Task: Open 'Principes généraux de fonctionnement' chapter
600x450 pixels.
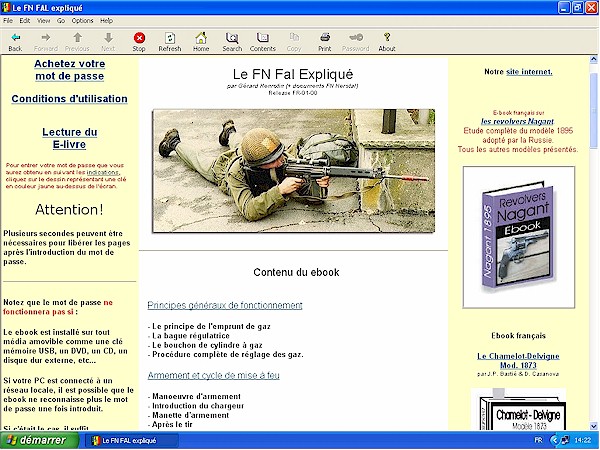Action: (x=225, y=305)
